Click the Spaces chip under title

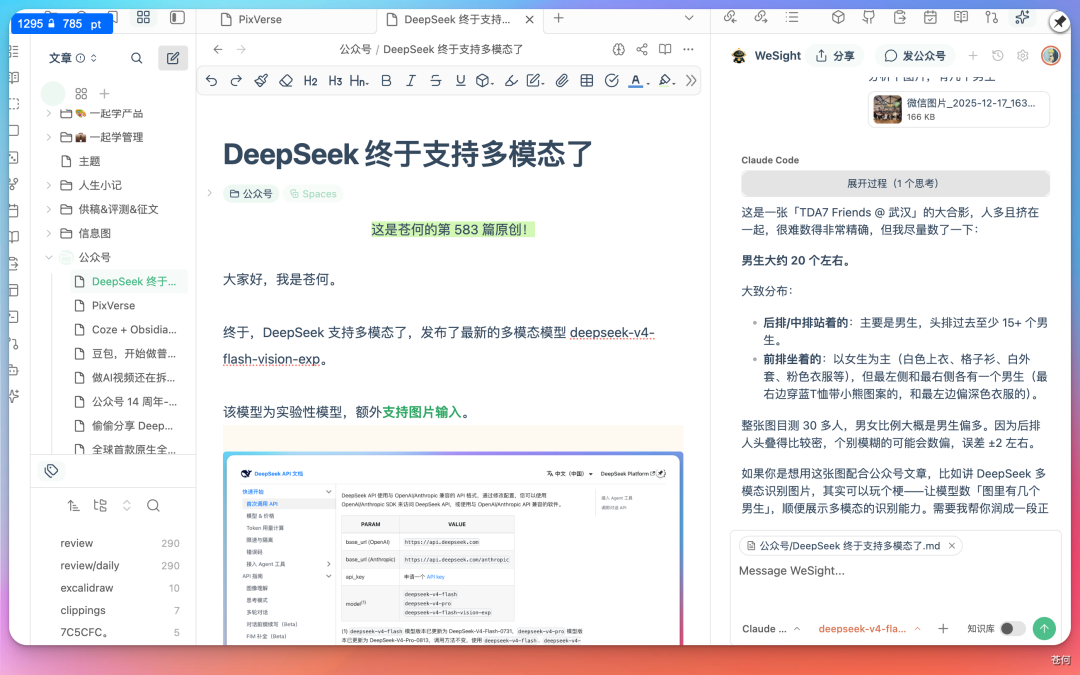pyautogui.click(x=313, y=194)
